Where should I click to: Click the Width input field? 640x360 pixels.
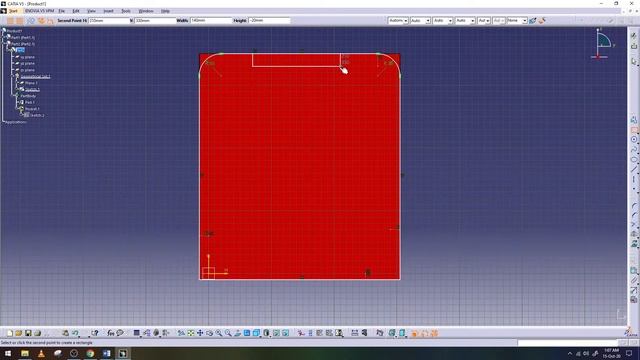(x=211, y=20)
